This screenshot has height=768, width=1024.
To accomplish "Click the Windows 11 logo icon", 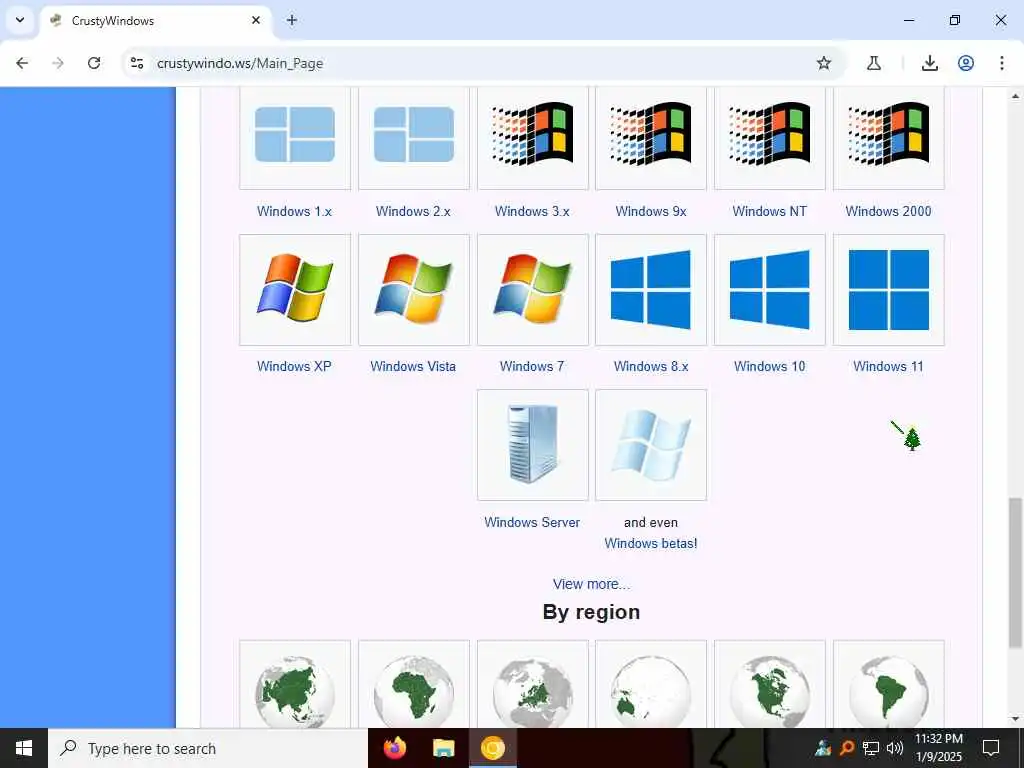I will click(x=889, y=289).
